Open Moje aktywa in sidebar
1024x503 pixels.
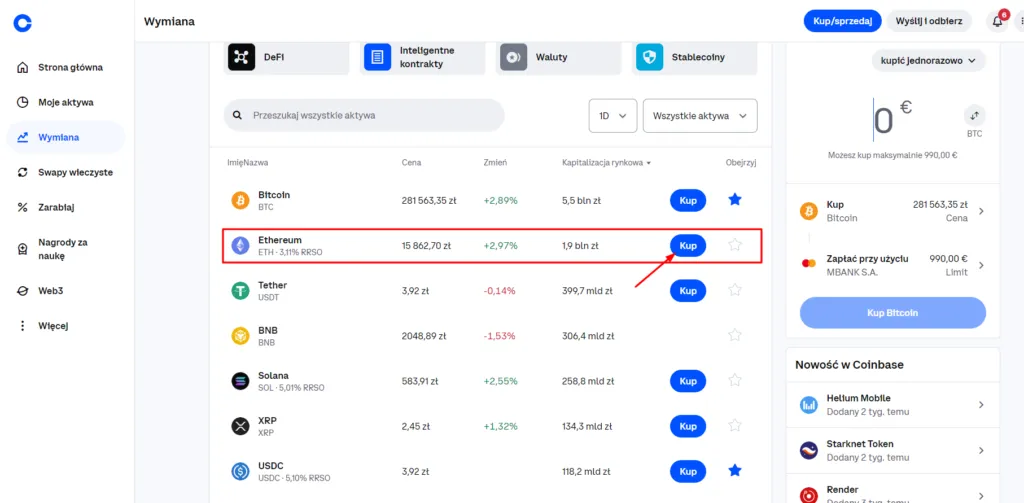(65, 103)
